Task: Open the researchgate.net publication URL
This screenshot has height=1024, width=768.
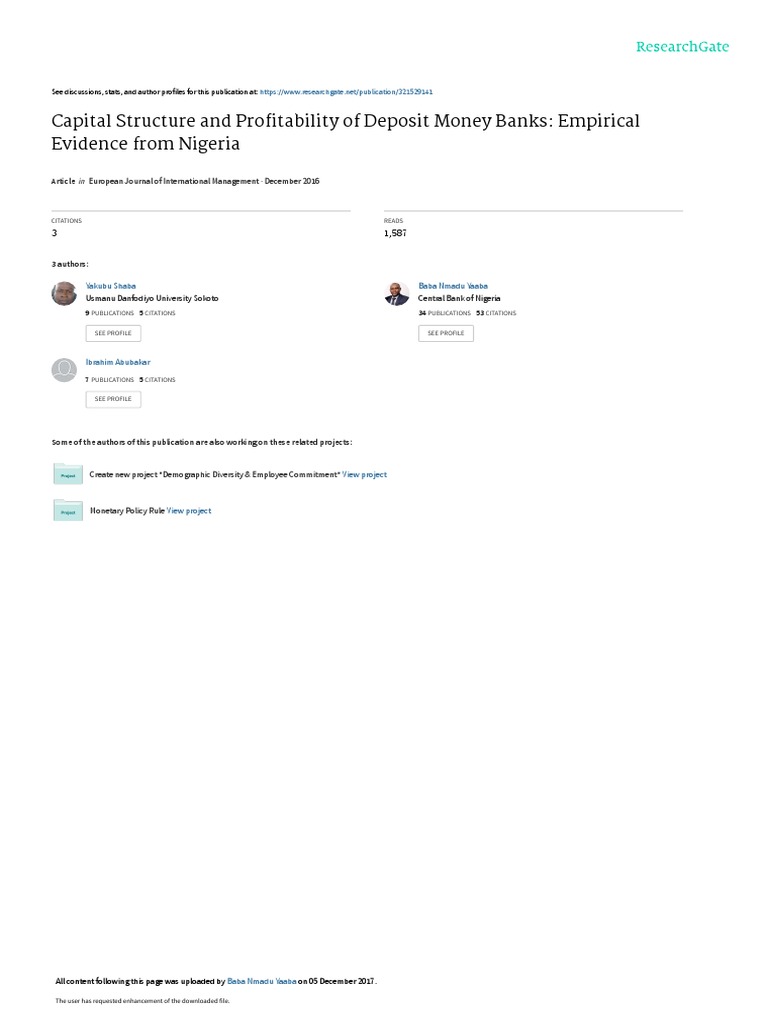Action: (346, 91)
